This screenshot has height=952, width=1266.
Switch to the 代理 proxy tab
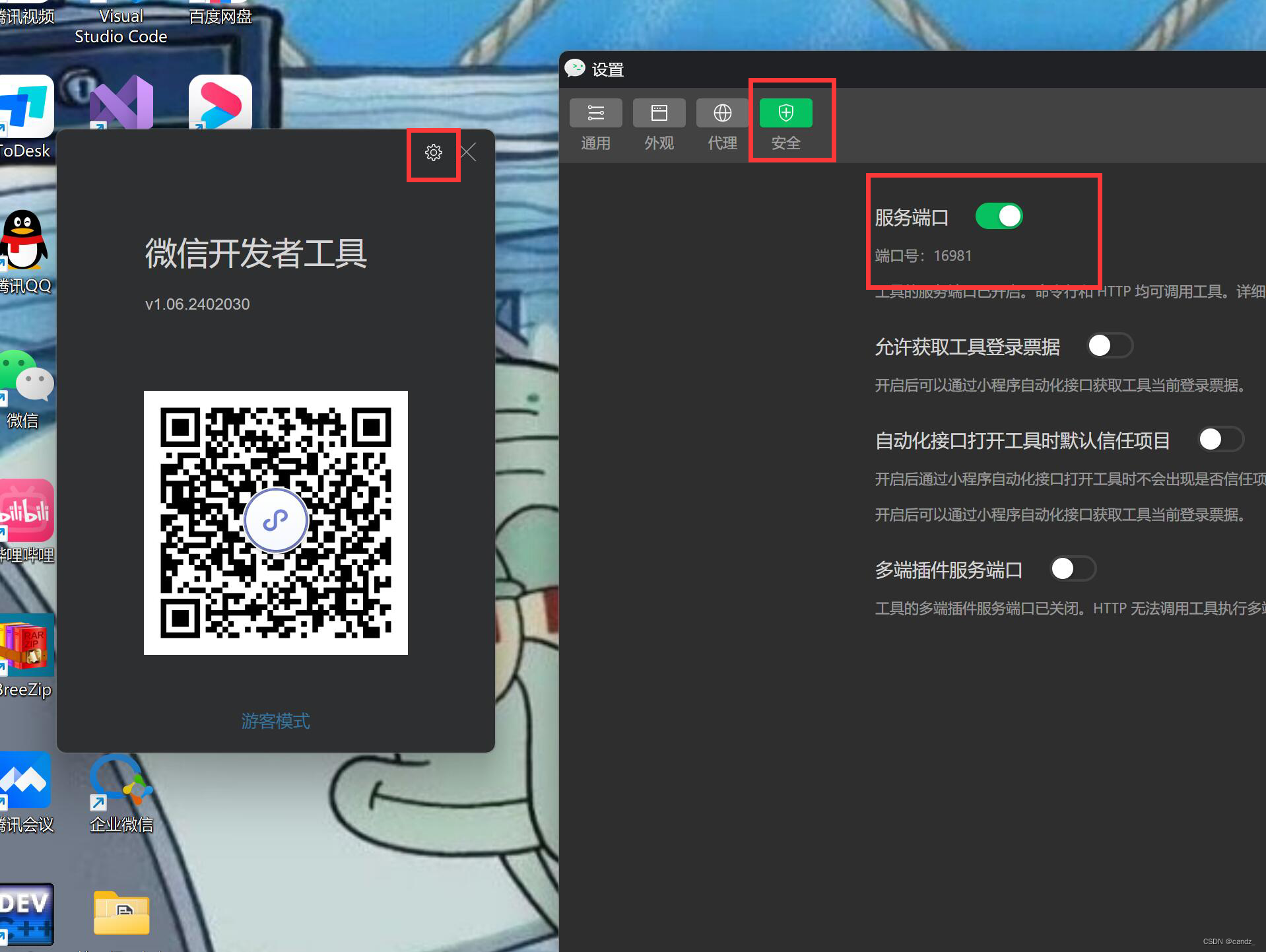coord(722,125)
